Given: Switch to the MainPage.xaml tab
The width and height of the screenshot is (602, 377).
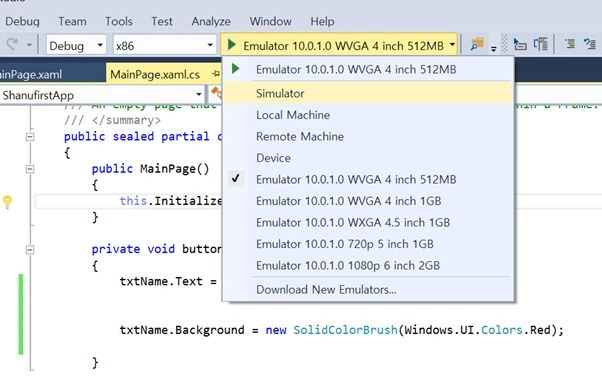Looking at the screenshot, I should [x=31, y=74].
